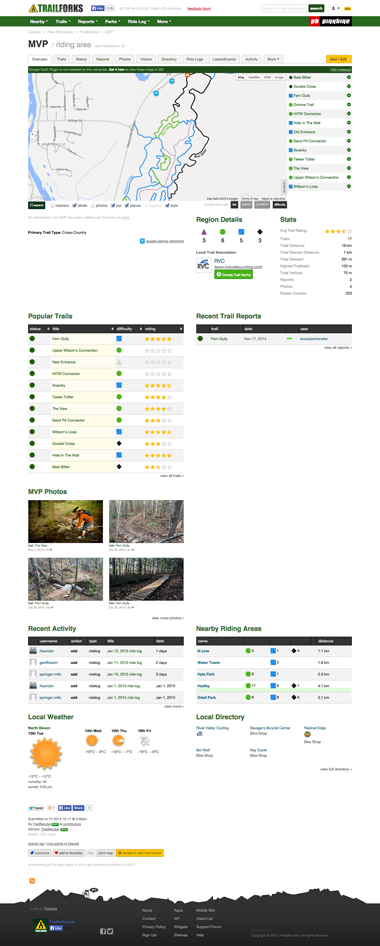Open the Ride Log dropdown menu
The height and width of the screenshot is (946, 380).
[139, 21]
